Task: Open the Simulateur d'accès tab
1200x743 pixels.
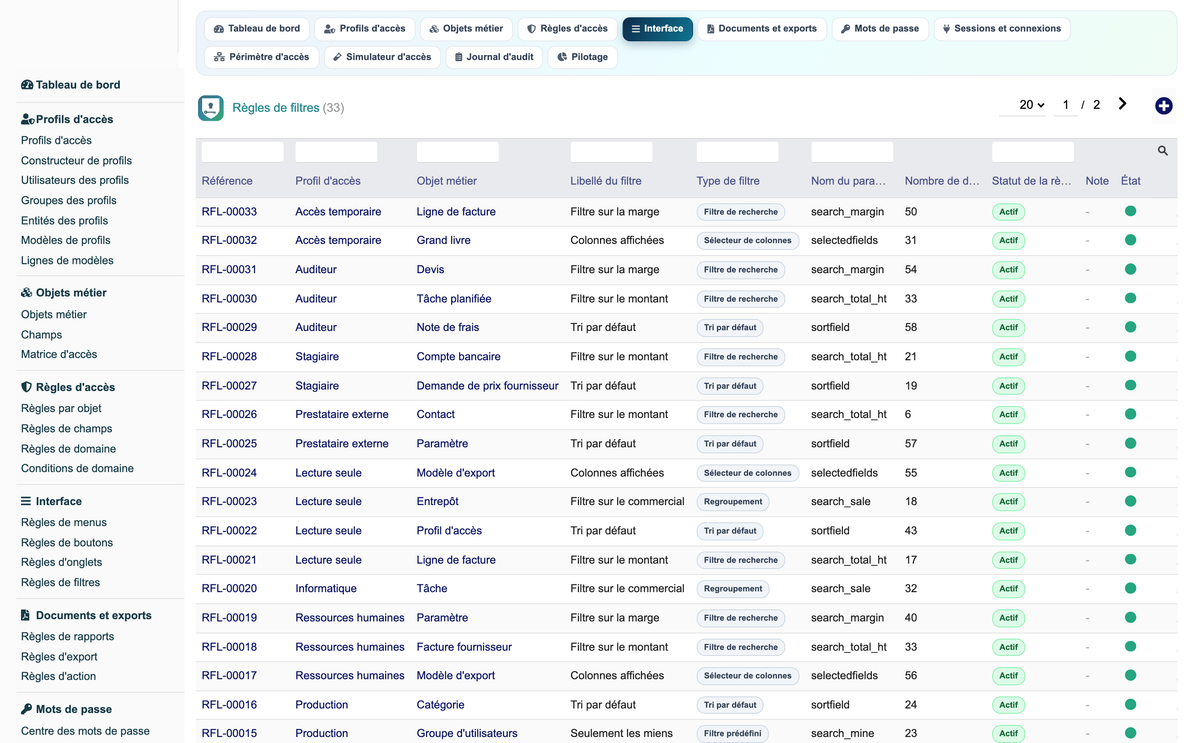Action: [x=382, y=57]
